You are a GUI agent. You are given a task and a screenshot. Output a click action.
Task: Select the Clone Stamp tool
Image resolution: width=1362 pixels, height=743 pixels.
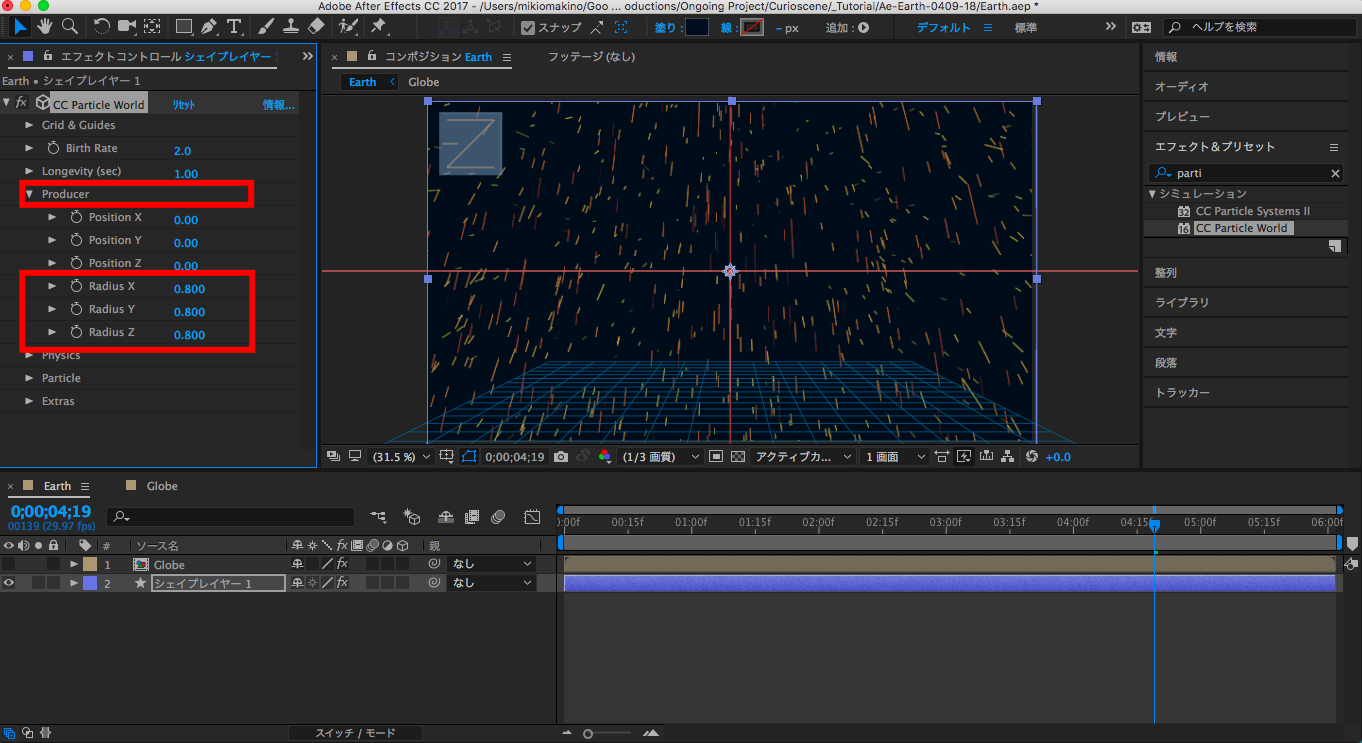tap(291, 26)
